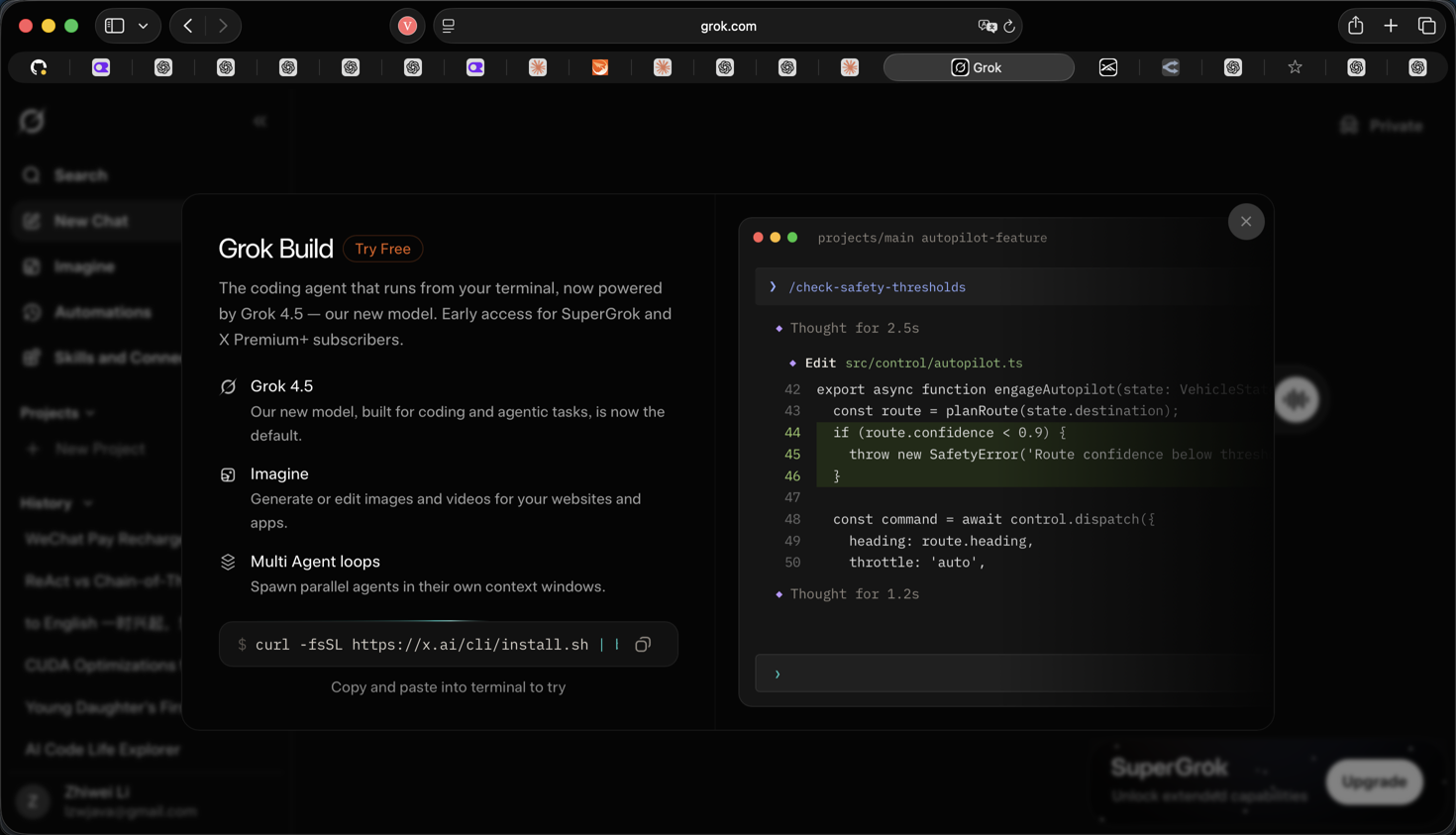Copy the curl install command
The width and height of the screenshot is (1456, 835).
pyautogui.click(x=643, y=645)
